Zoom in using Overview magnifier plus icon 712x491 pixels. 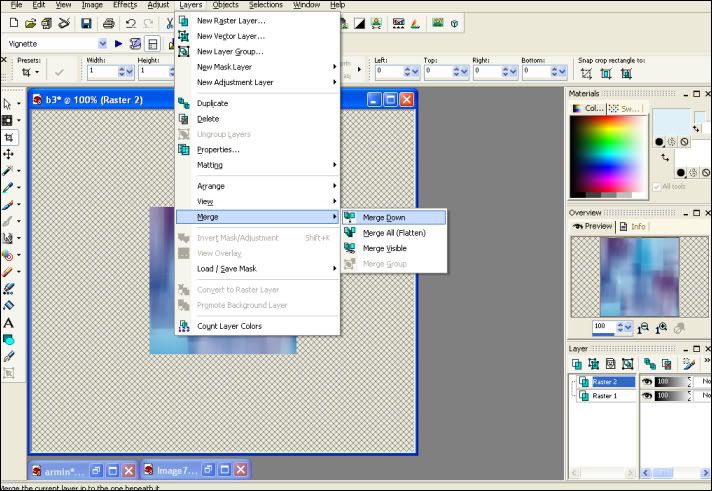[x=661, y=327]
